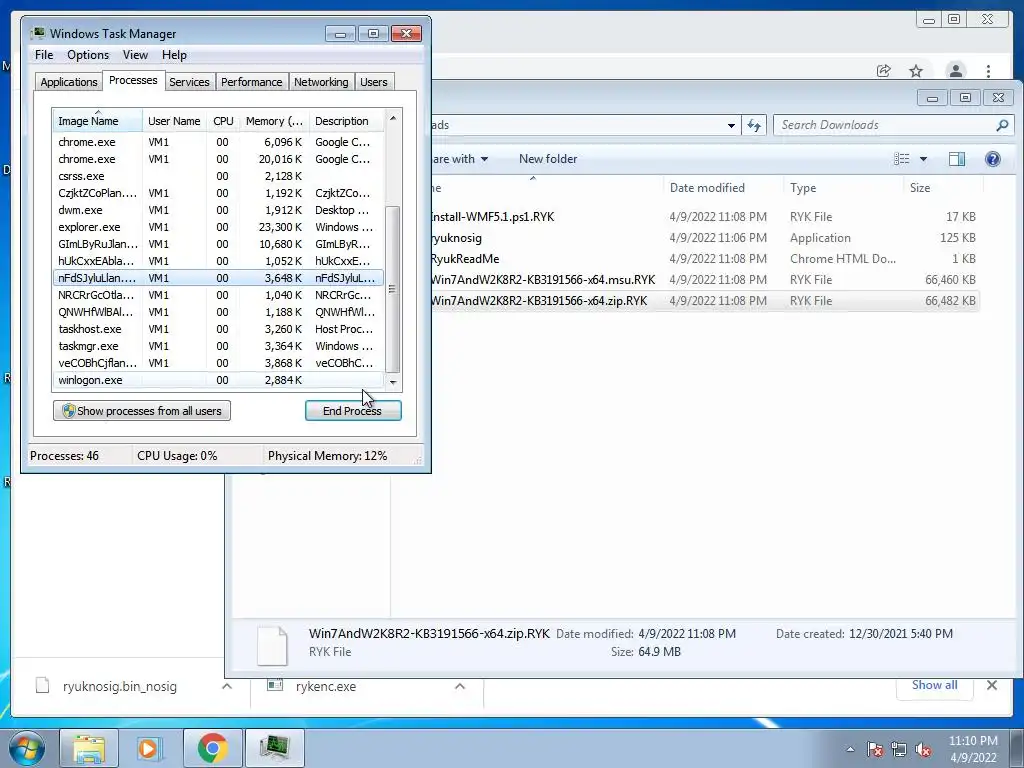Click the process list scroll down arrow

392,382
